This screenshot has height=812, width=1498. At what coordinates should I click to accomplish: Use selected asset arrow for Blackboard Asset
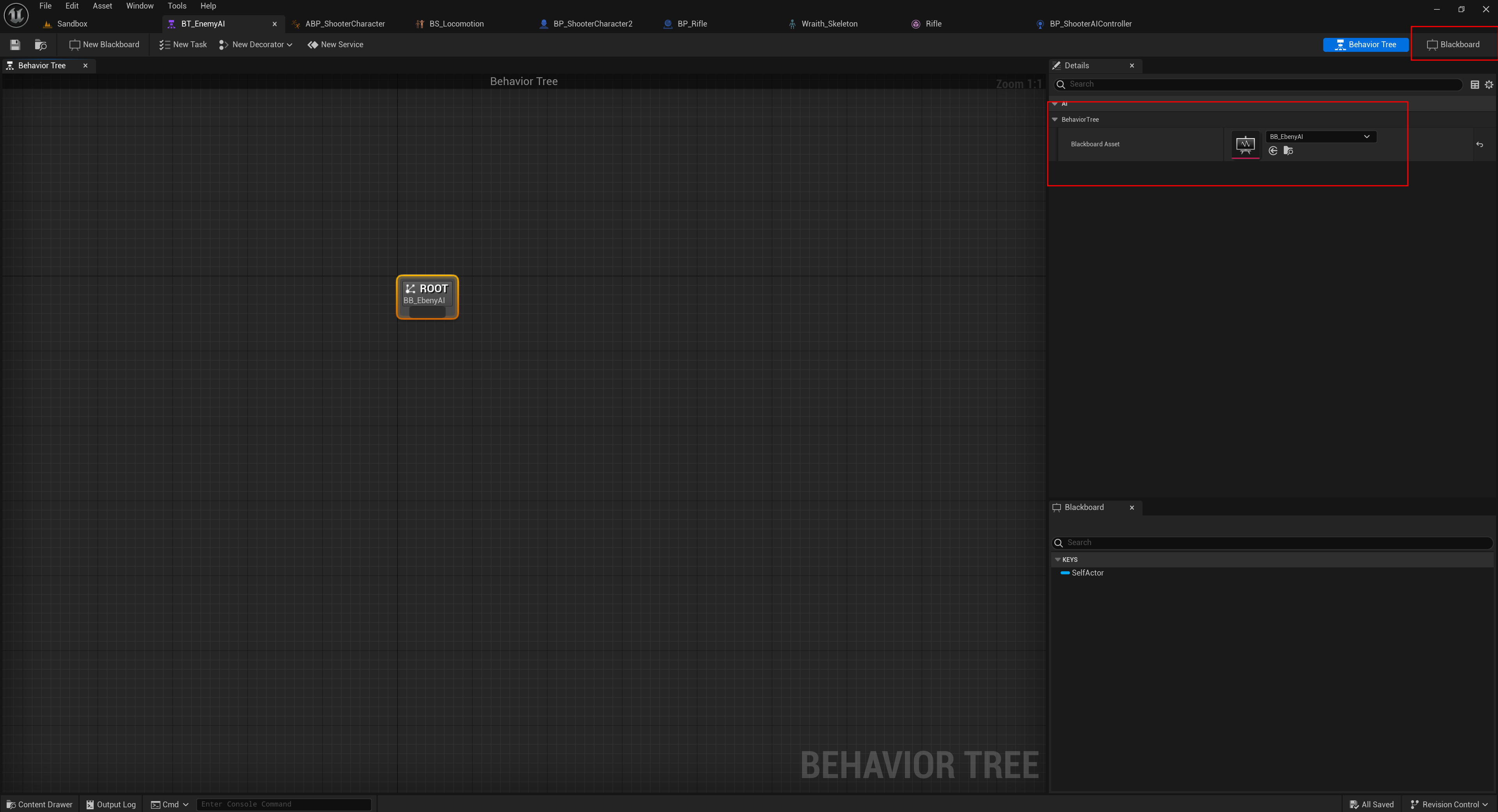click(1273, 151)
